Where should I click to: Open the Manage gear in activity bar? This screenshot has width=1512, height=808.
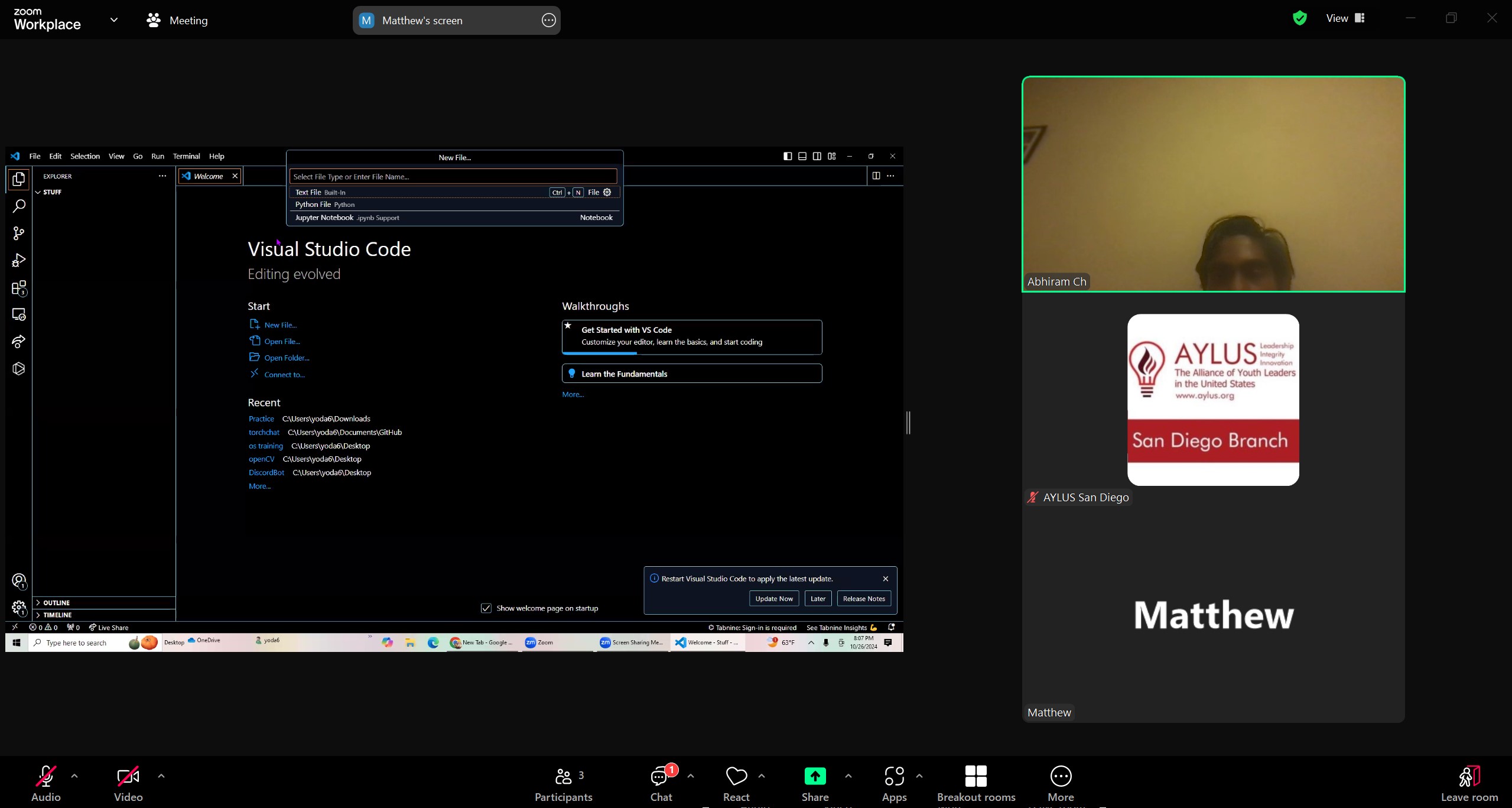click(x=18, y=608)
